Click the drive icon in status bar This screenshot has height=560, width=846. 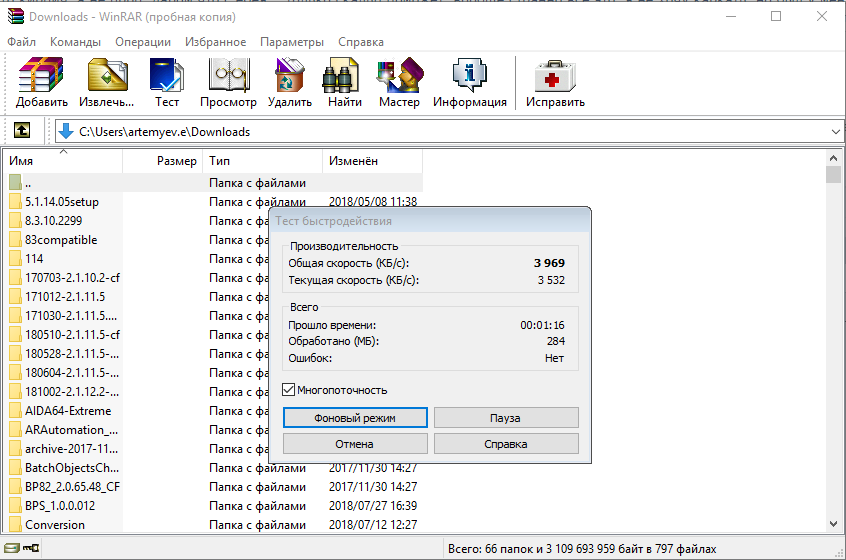11,548
